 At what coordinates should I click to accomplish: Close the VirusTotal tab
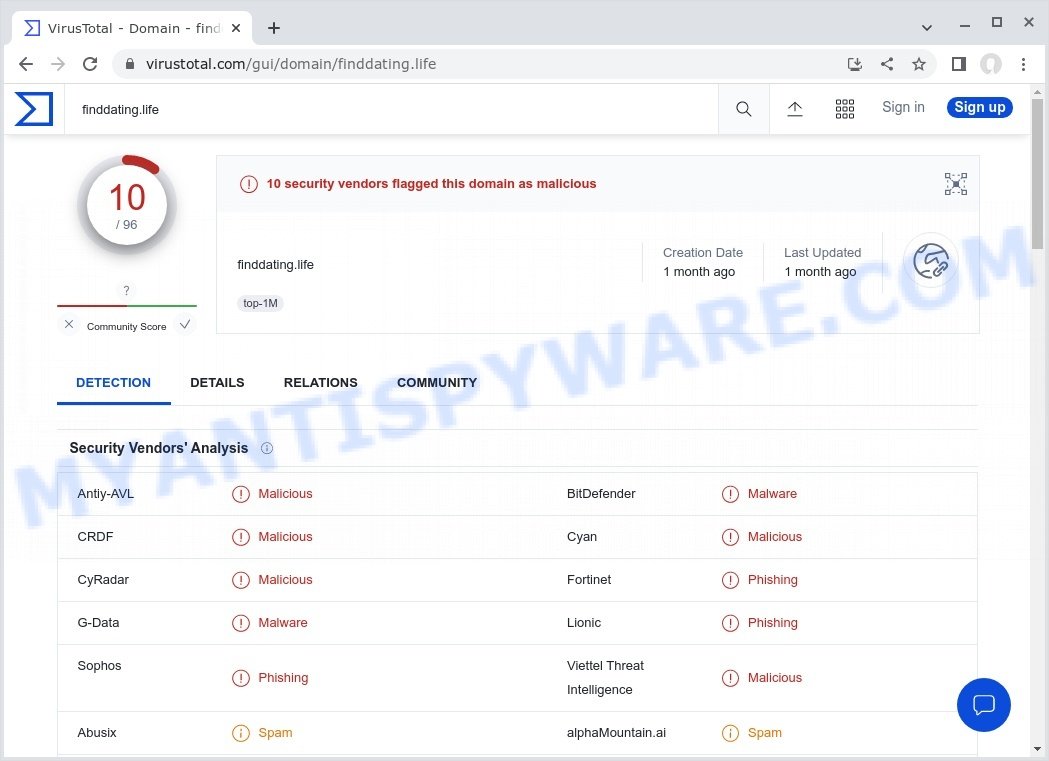(x=235, y=28)
